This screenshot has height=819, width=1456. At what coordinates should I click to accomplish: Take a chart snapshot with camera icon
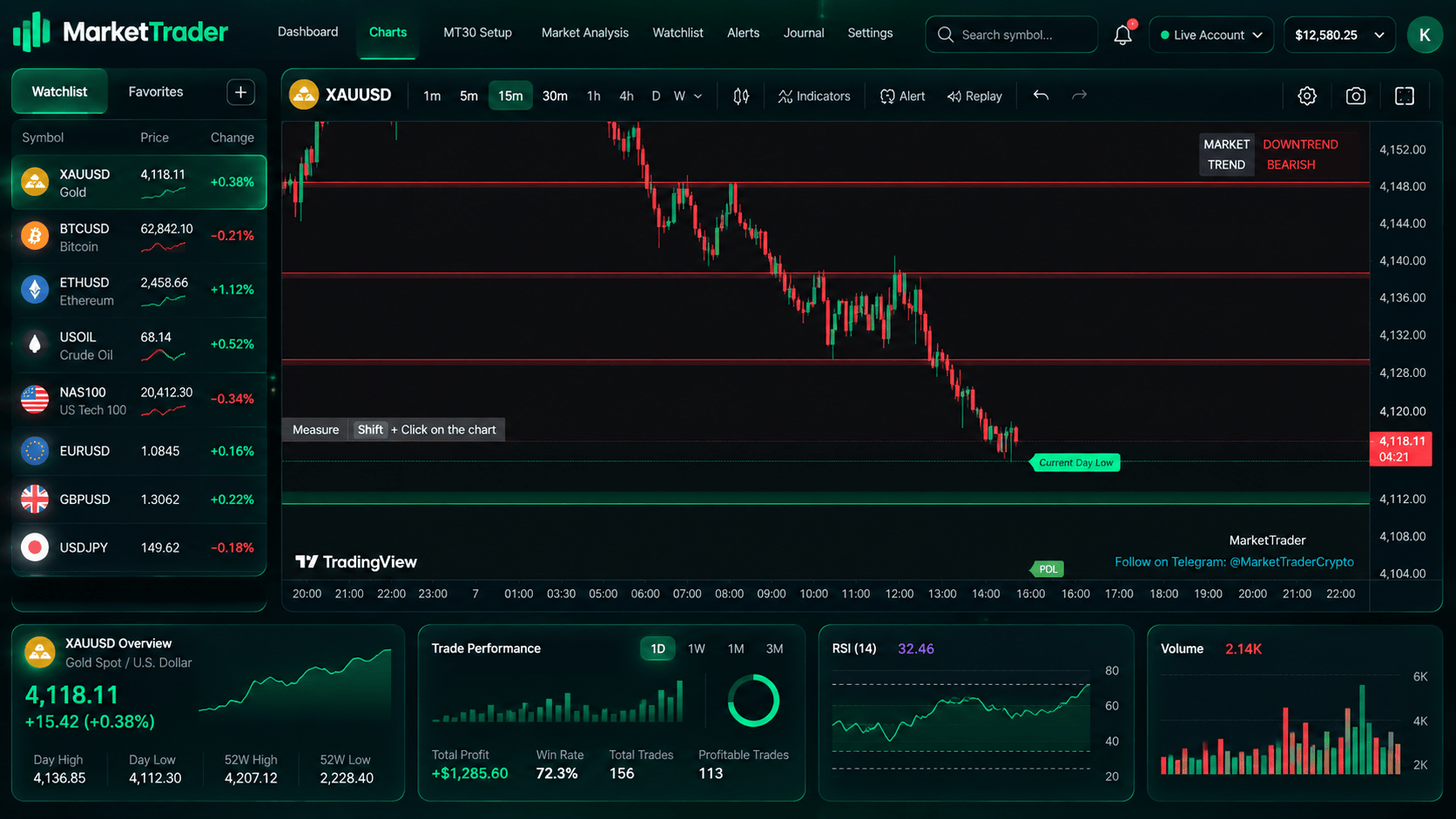tap(1356, 96)
